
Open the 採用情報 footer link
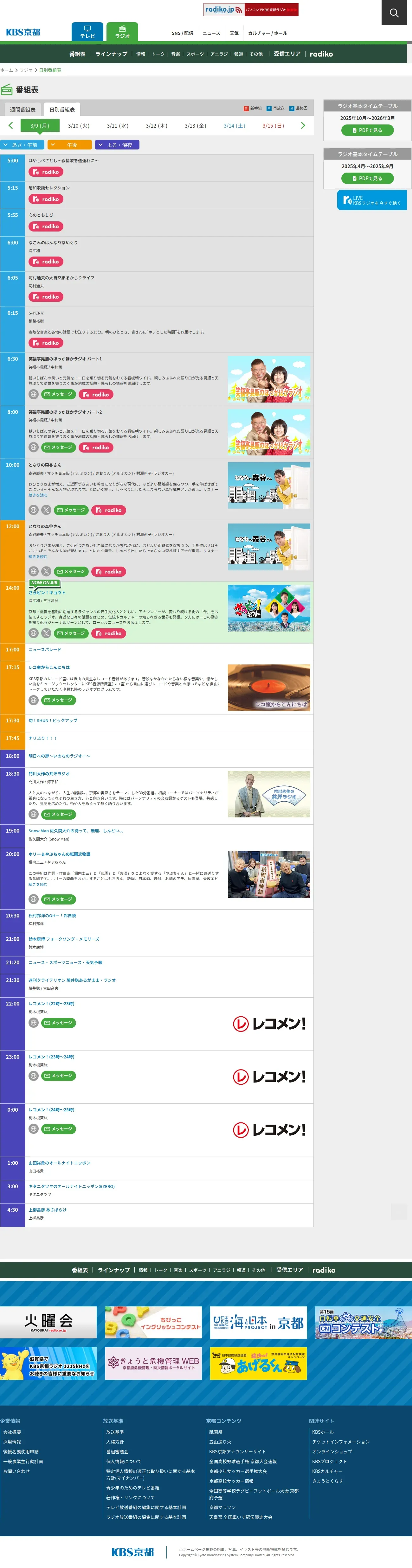[12, 1442]
